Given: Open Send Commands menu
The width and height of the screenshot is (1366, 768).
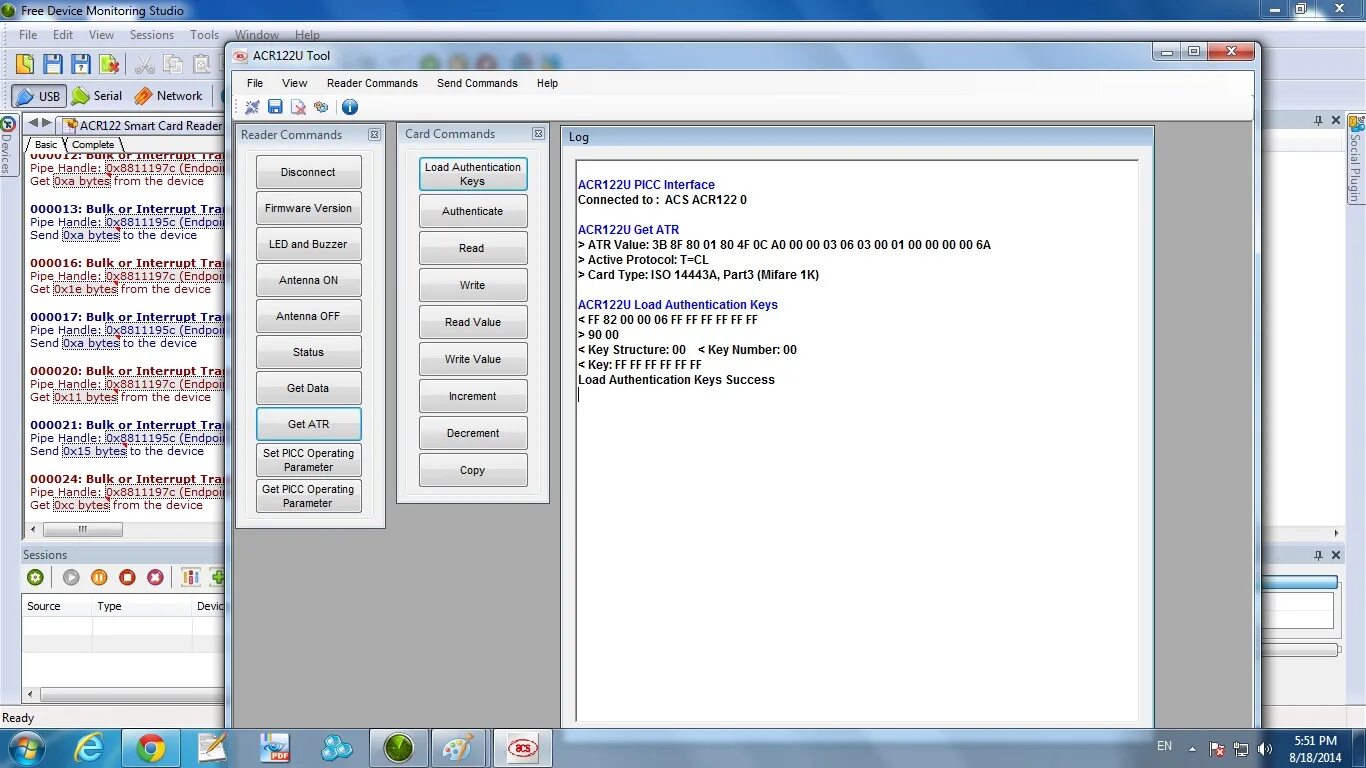Looking at the screenshot, I should [x=477, y=83].
